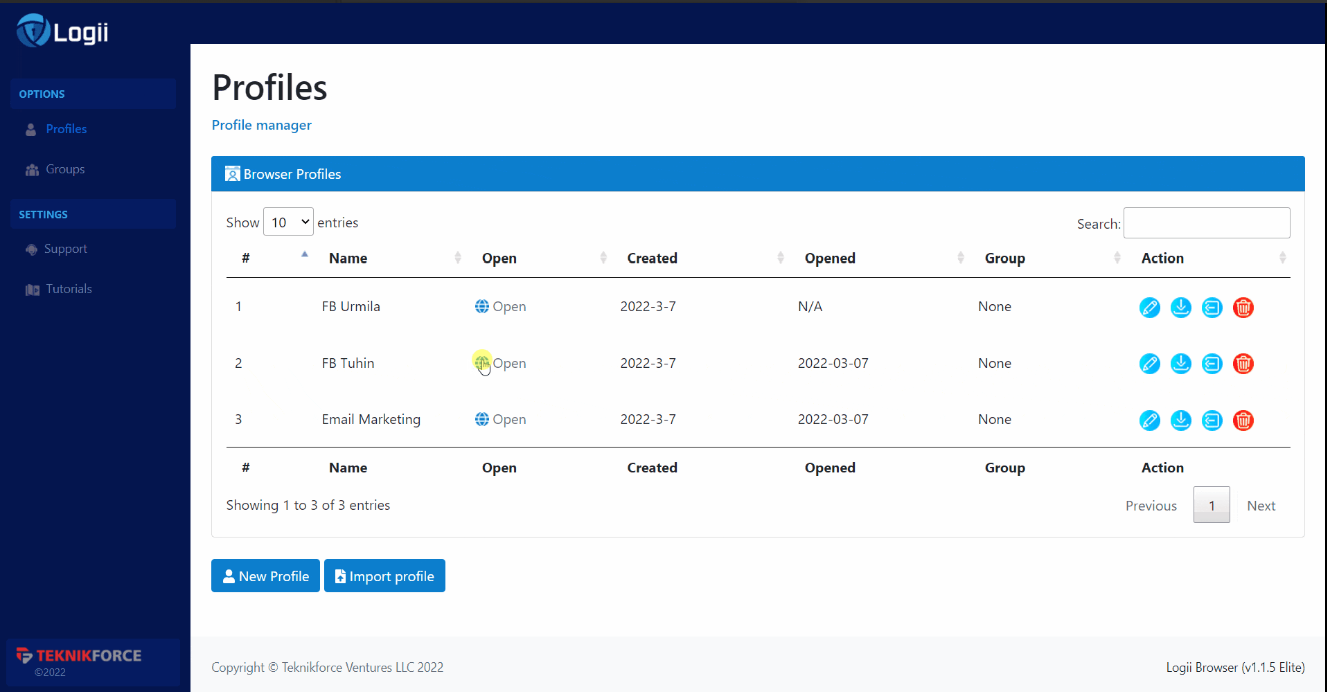Click the Showing 1 to 3 entries text
The width and height of the screenshot is (1327, 692).
(308, 505)
